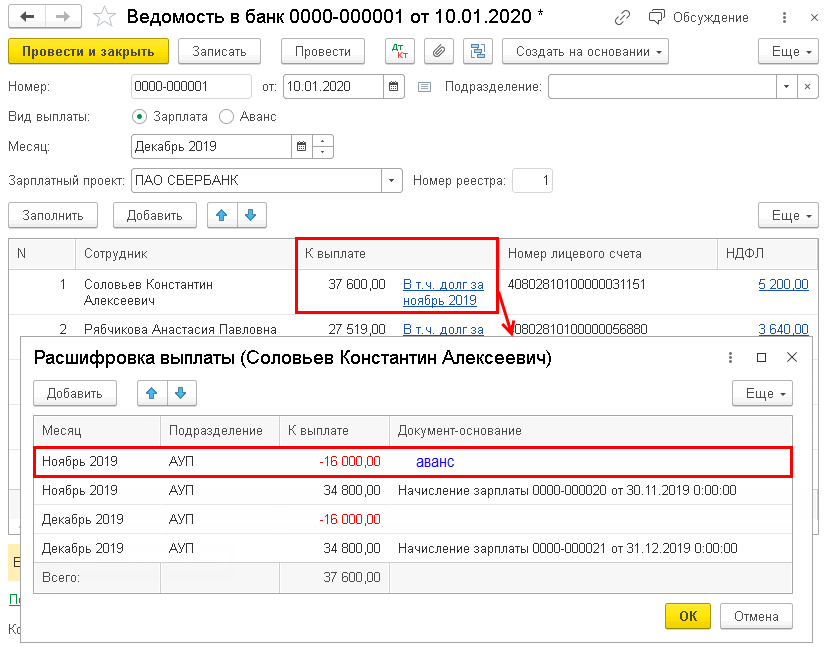Screen dimensions: 826x647
Task: Click the Номер document number field
Action: [x=191, y=87]
